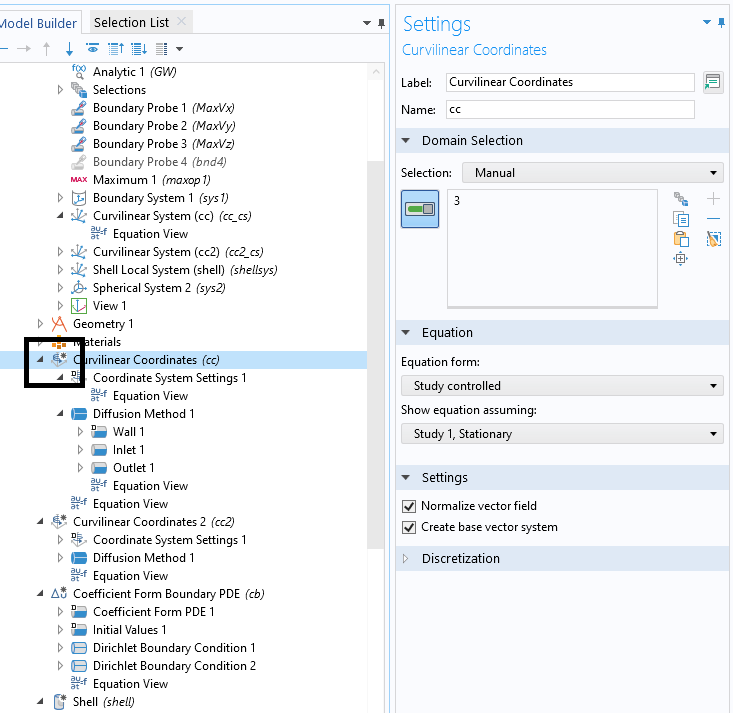The height and width of the screenshot is (713, 733).
Task: Click the Copy Selection icon
Action: pos(681,219)
